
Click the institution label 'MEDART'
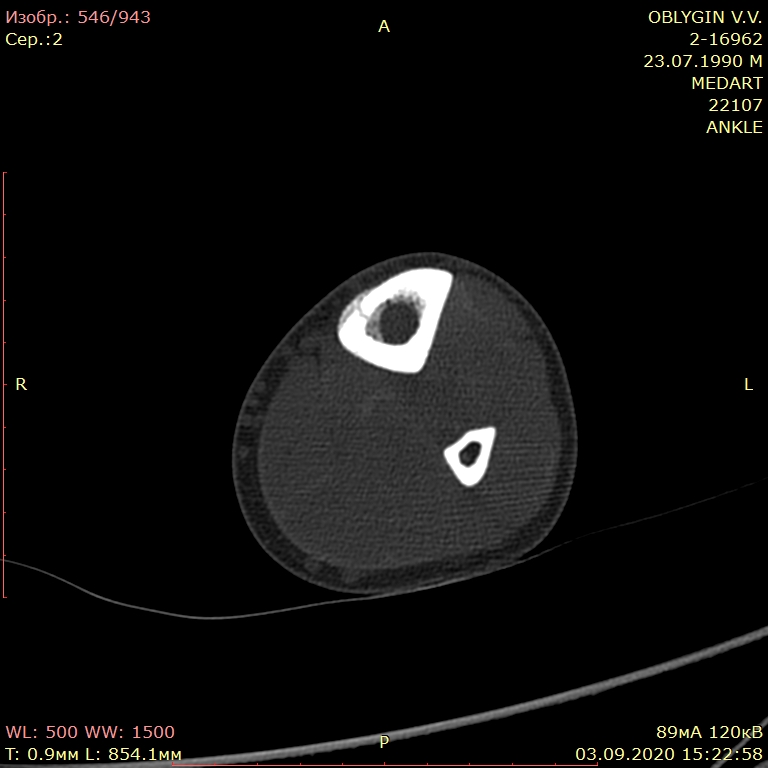[727, 83]
